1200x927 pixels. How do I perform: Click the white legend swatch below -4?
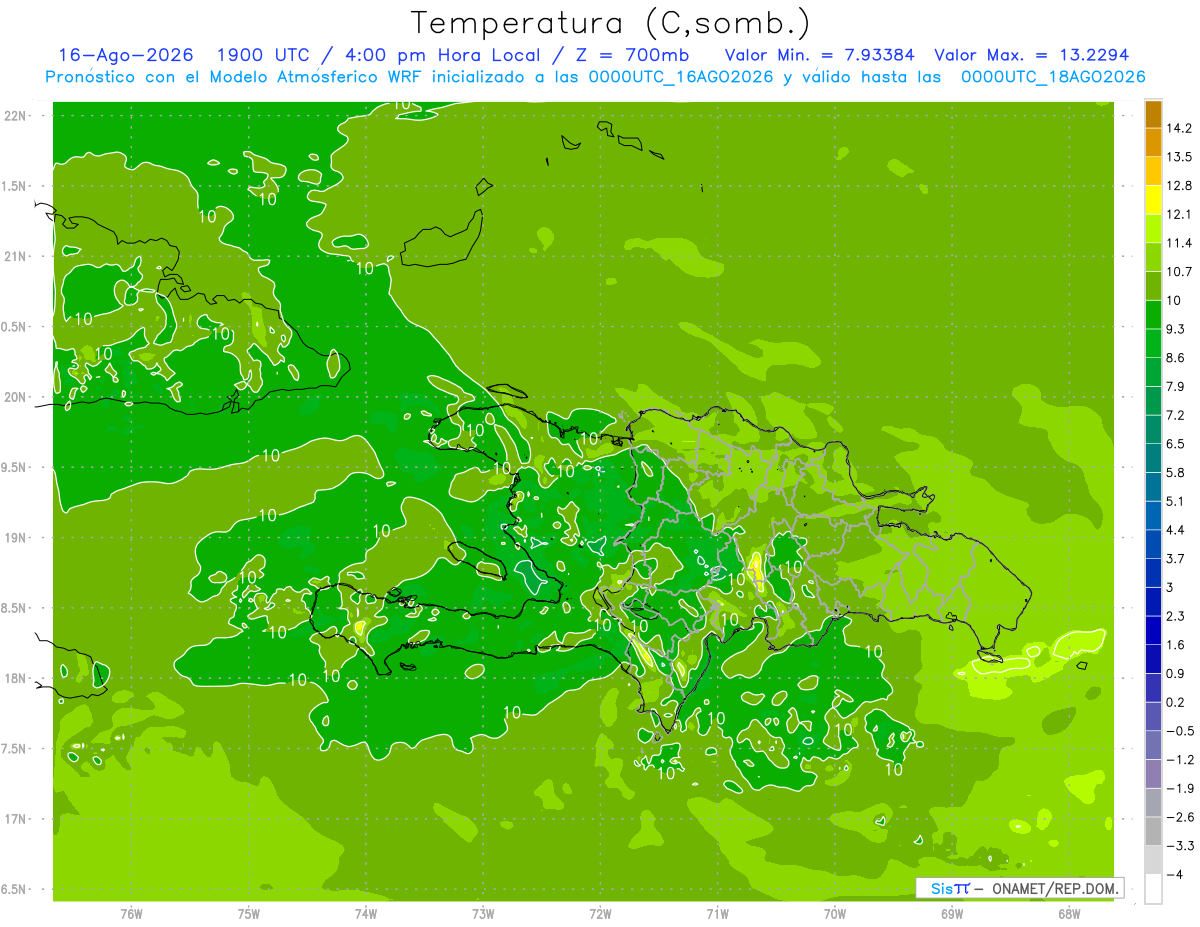[x=1153, y=888]
